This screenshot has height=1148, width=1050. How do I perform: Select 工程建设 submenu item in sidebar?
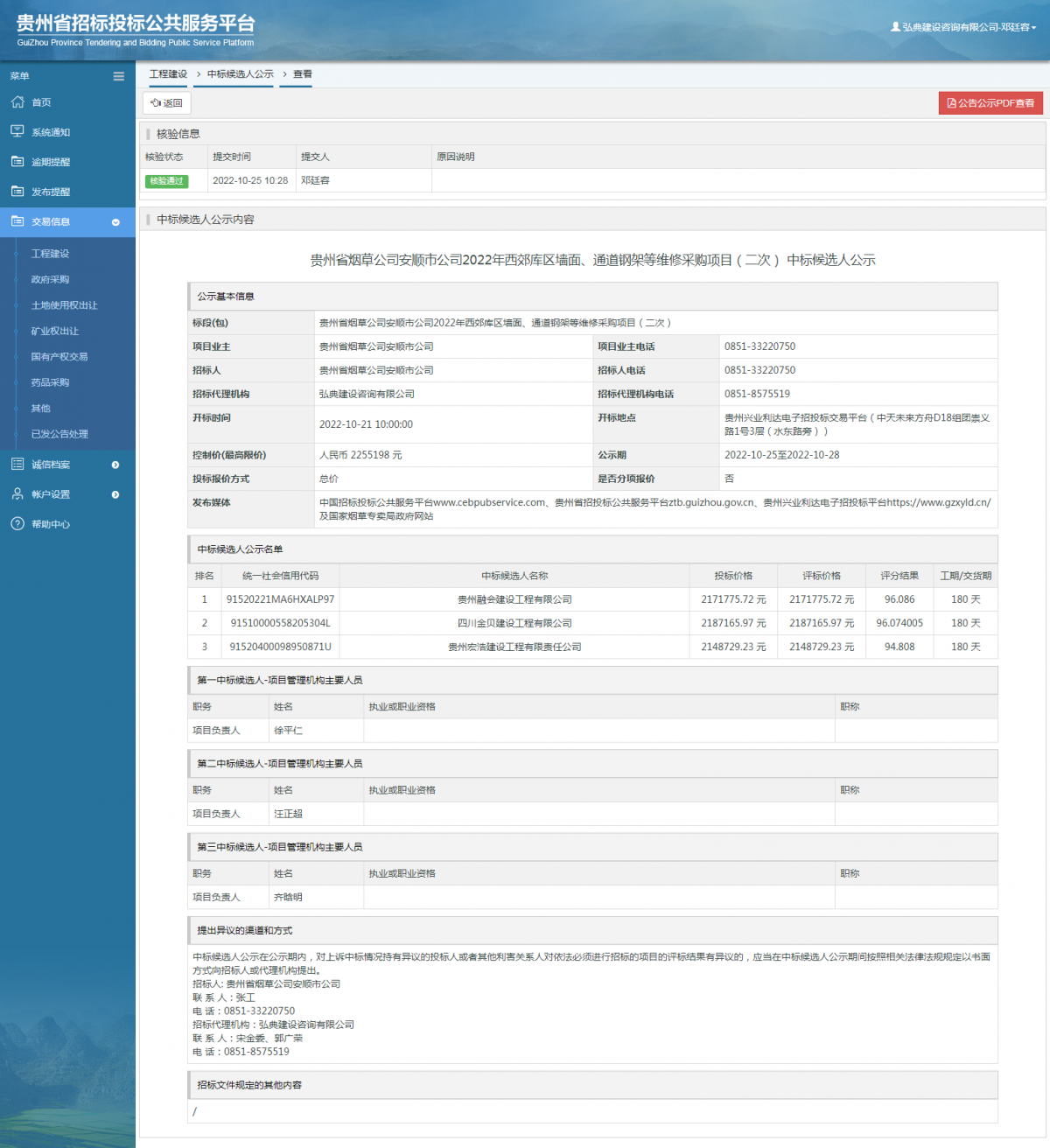tap(50, 254)
